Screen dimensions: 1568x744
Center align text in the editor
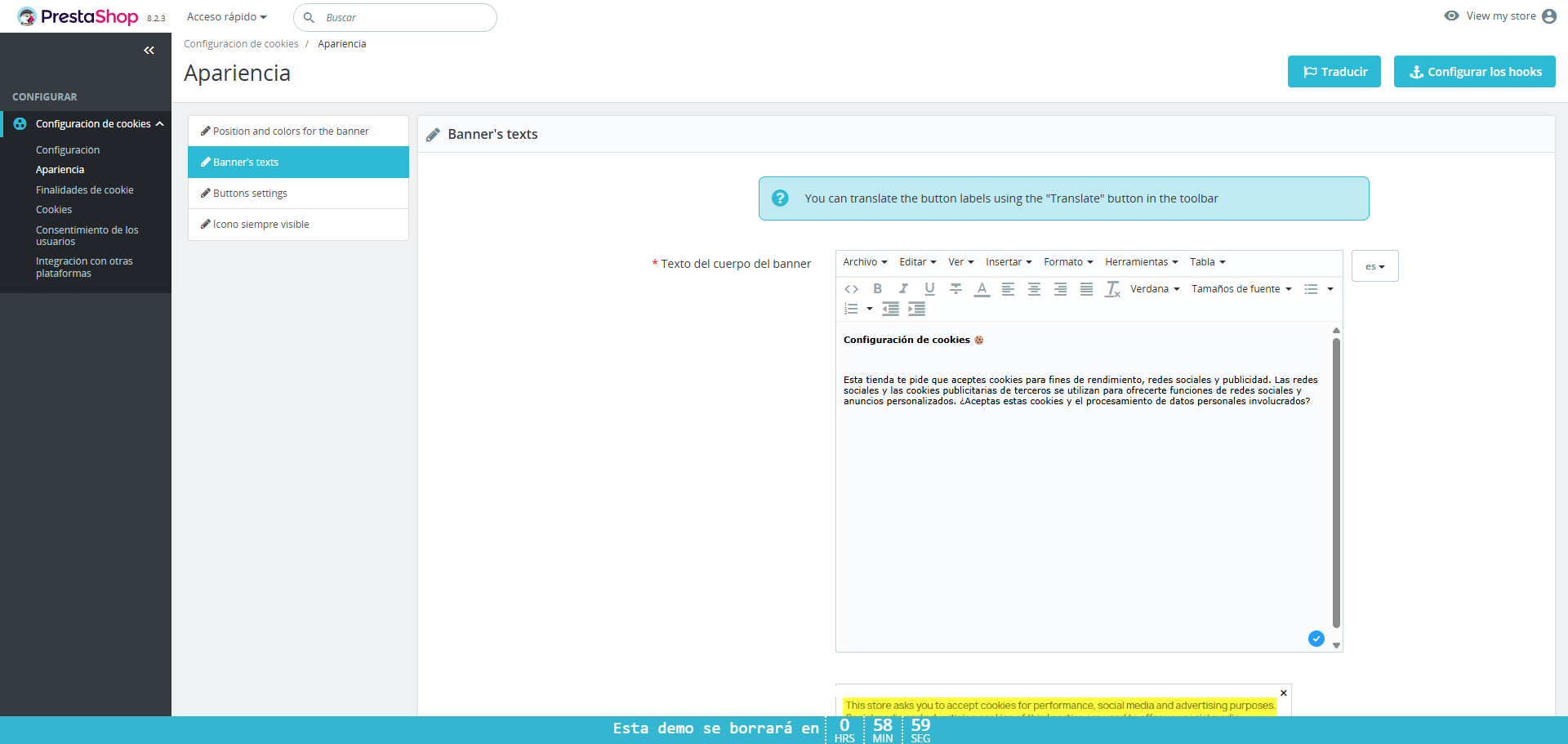click(1034, 289)
